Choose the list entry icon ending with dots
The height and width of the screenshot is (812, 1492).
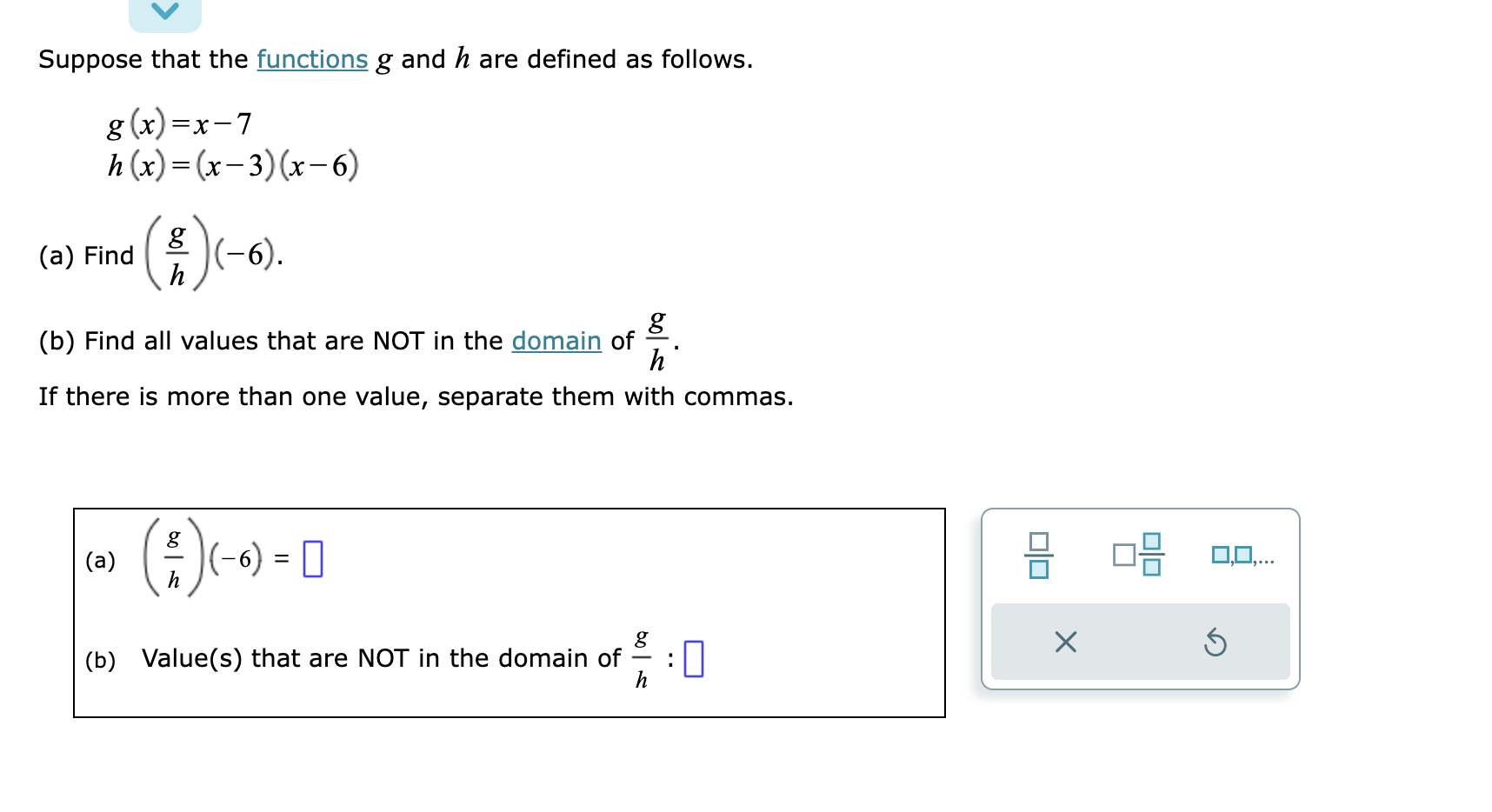pos(1242,555)
